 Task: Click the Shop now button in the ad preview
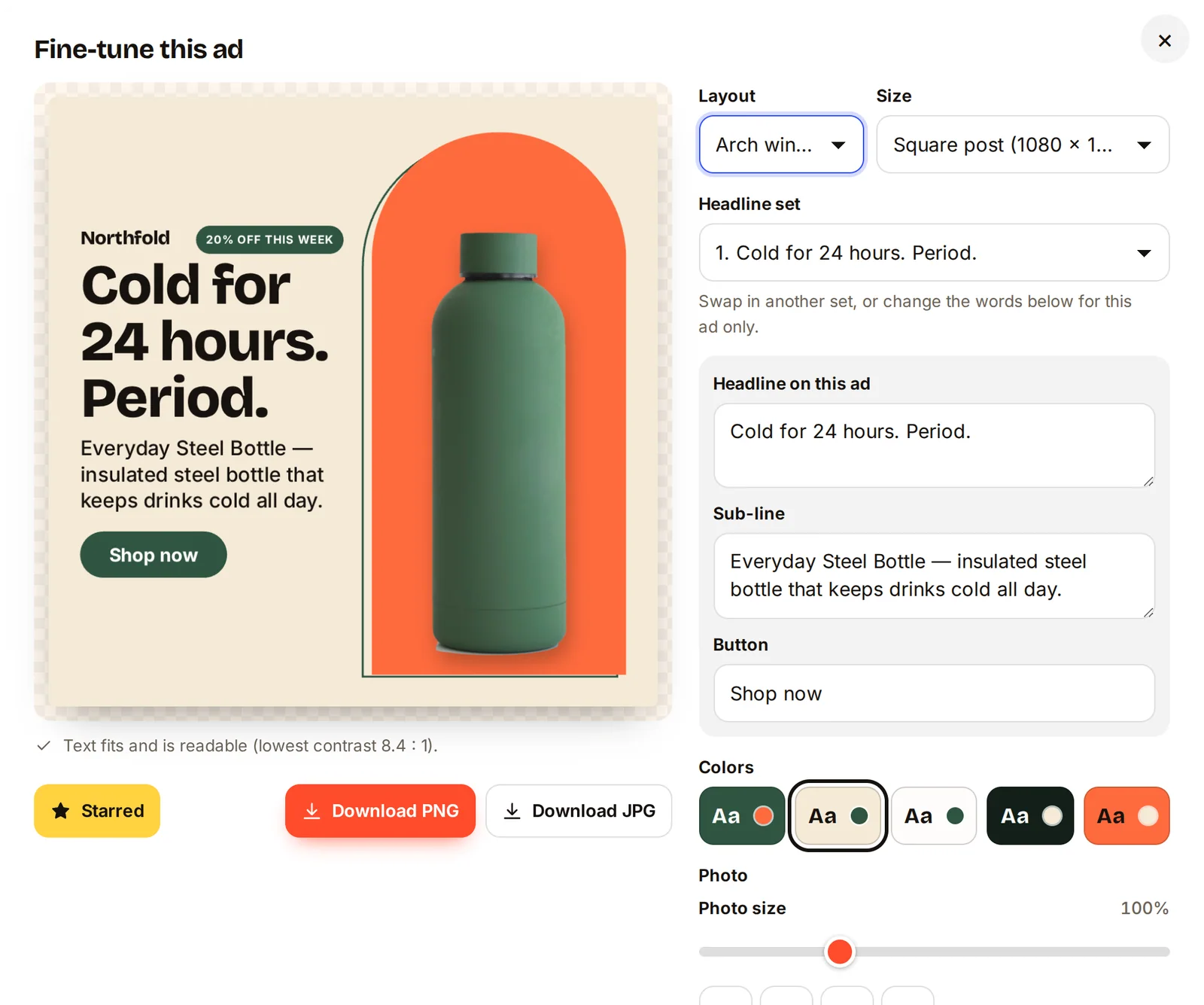[154, 555]
